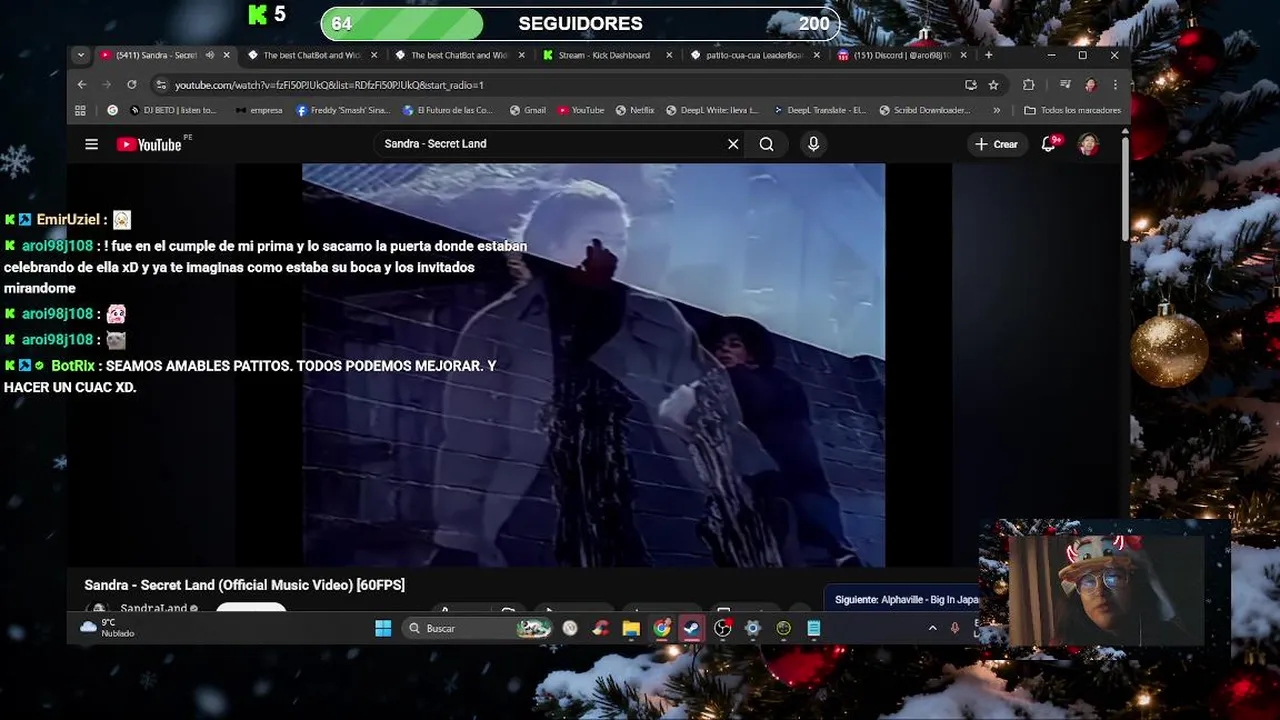Bookmark this page with the star

tap(993, 85)
